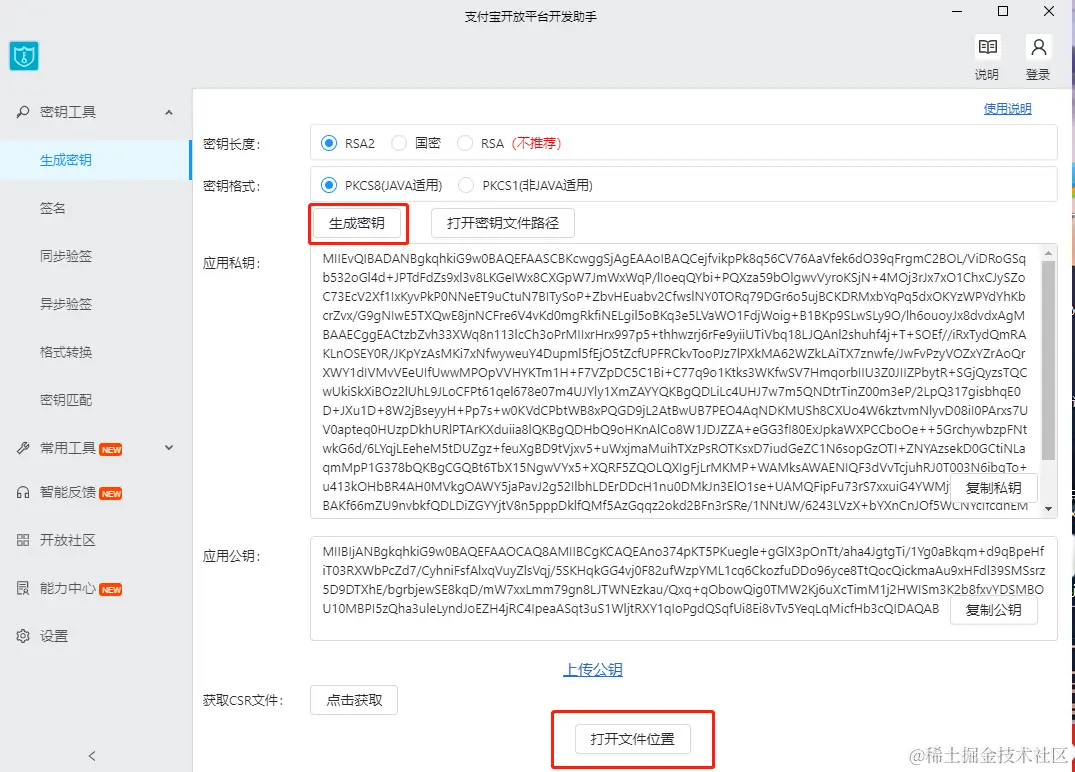
Task: Click inside the 应用公钥 text box
Action: 684,588
